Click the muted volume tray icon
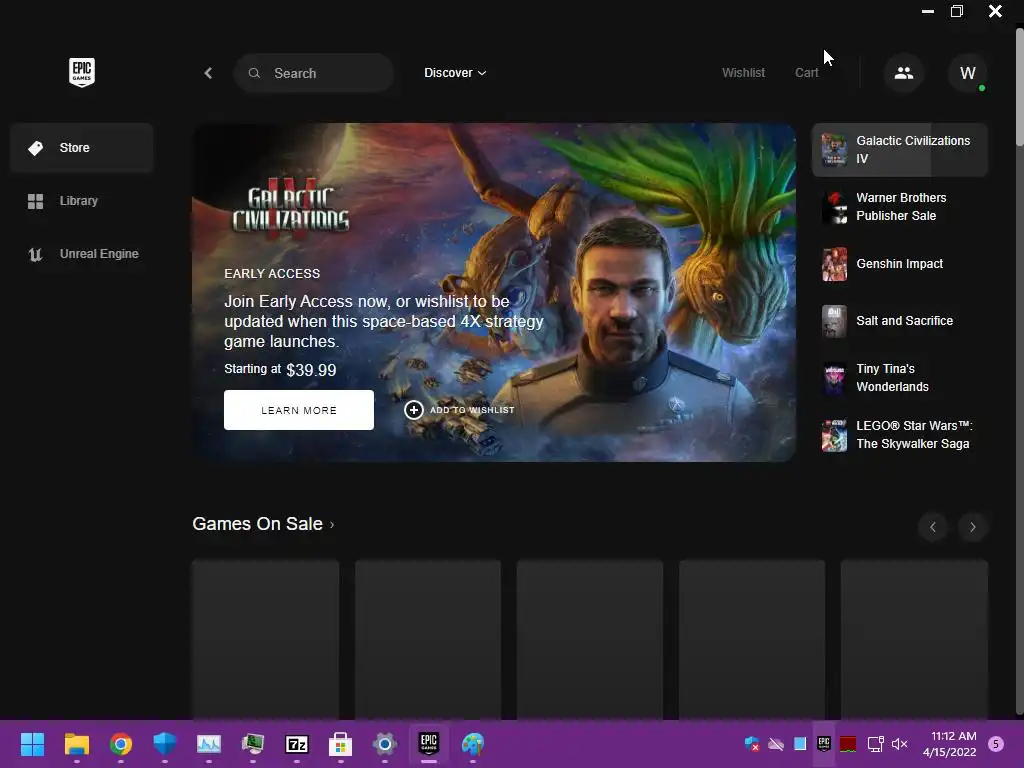Viewport: 1024px width, 768px height. (900, 744)
